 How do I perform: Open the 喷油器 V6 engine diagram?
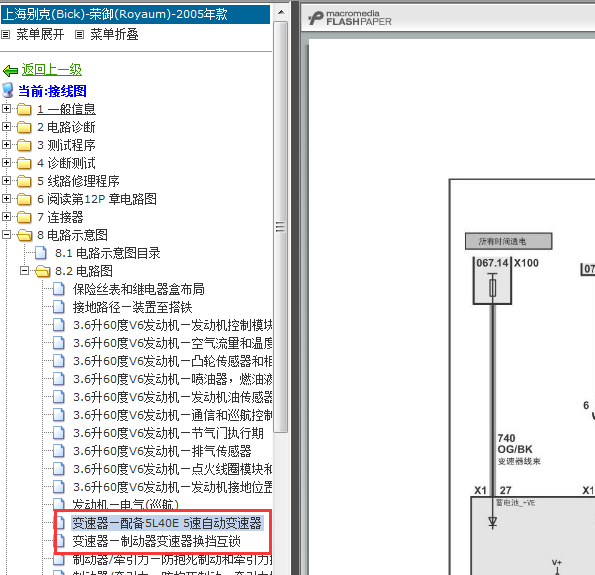click(173, 380)
